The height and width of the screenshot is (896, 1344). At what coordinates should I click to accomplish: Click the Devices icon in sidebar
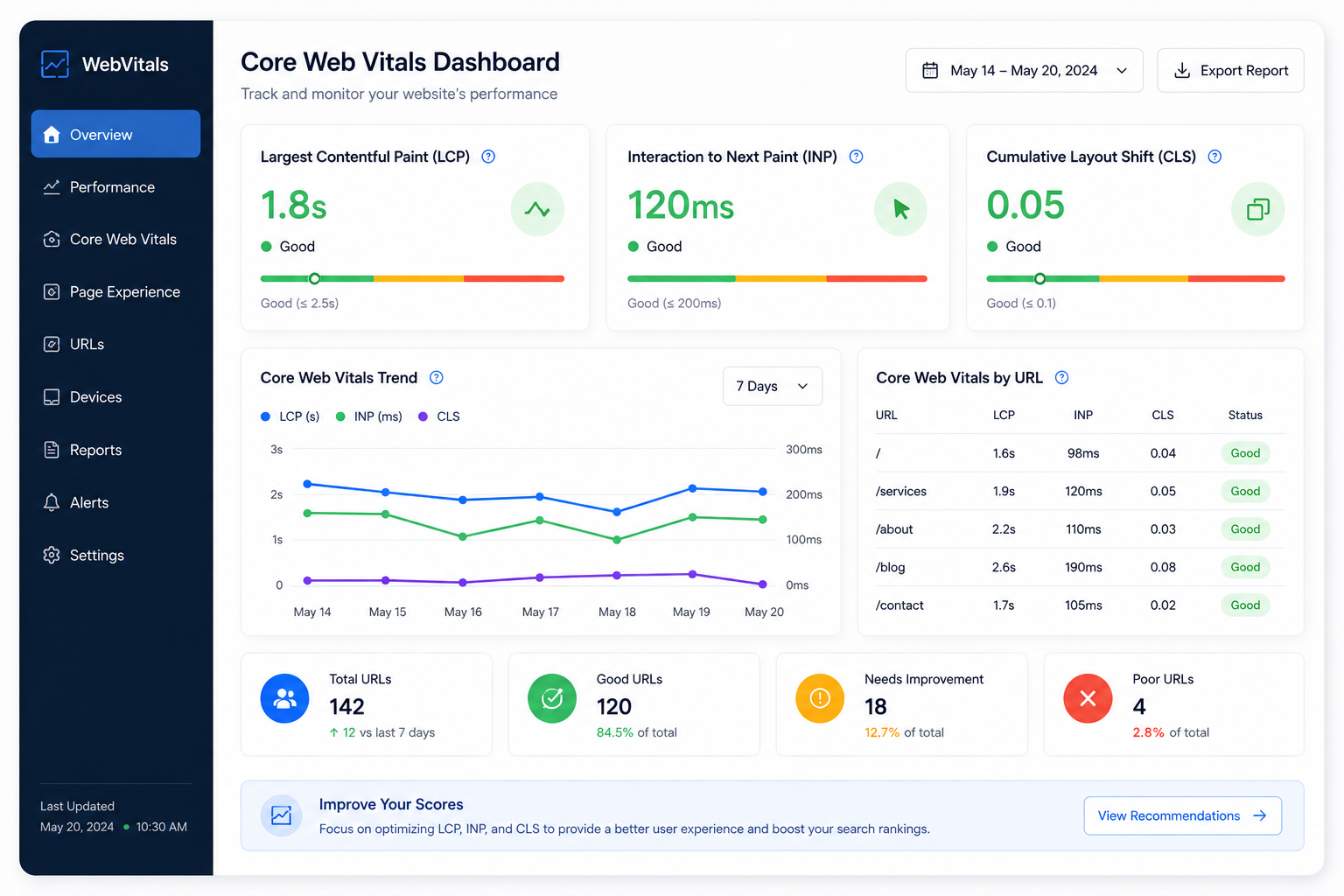[x=52, y=397]
